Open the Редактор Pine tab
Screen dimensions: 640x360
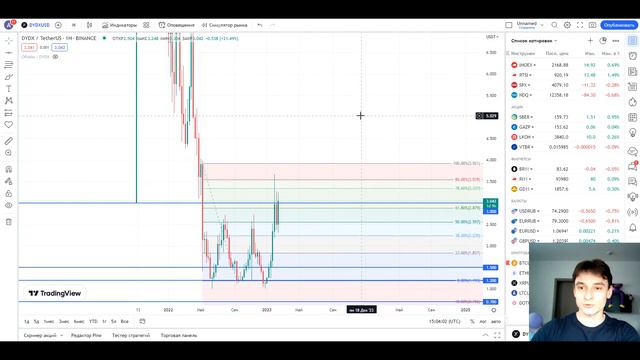pyautogui.click(x=86, y=335)
